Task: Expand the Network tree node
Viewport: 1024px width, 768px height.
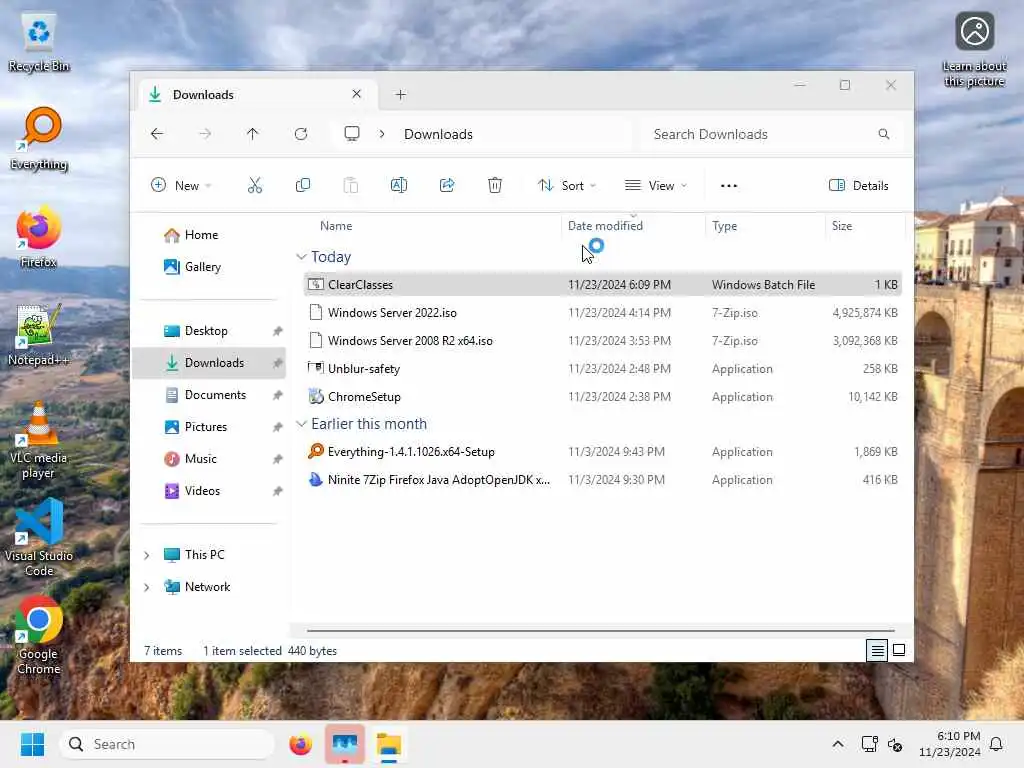Action: (147, 587)
